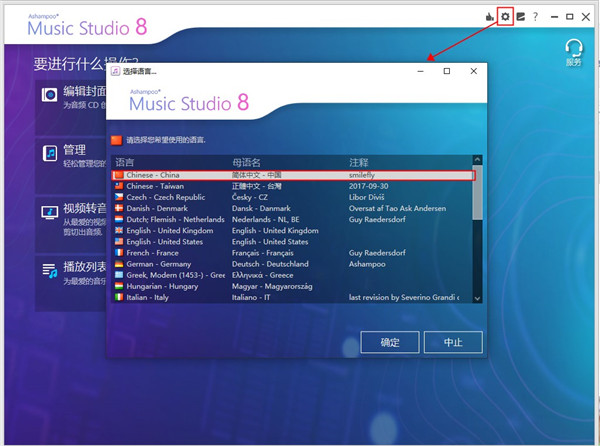The width and height of the screenshot is (600, 446).
Task: Minimize the main Music Studio window
Action: pos(554,17)
